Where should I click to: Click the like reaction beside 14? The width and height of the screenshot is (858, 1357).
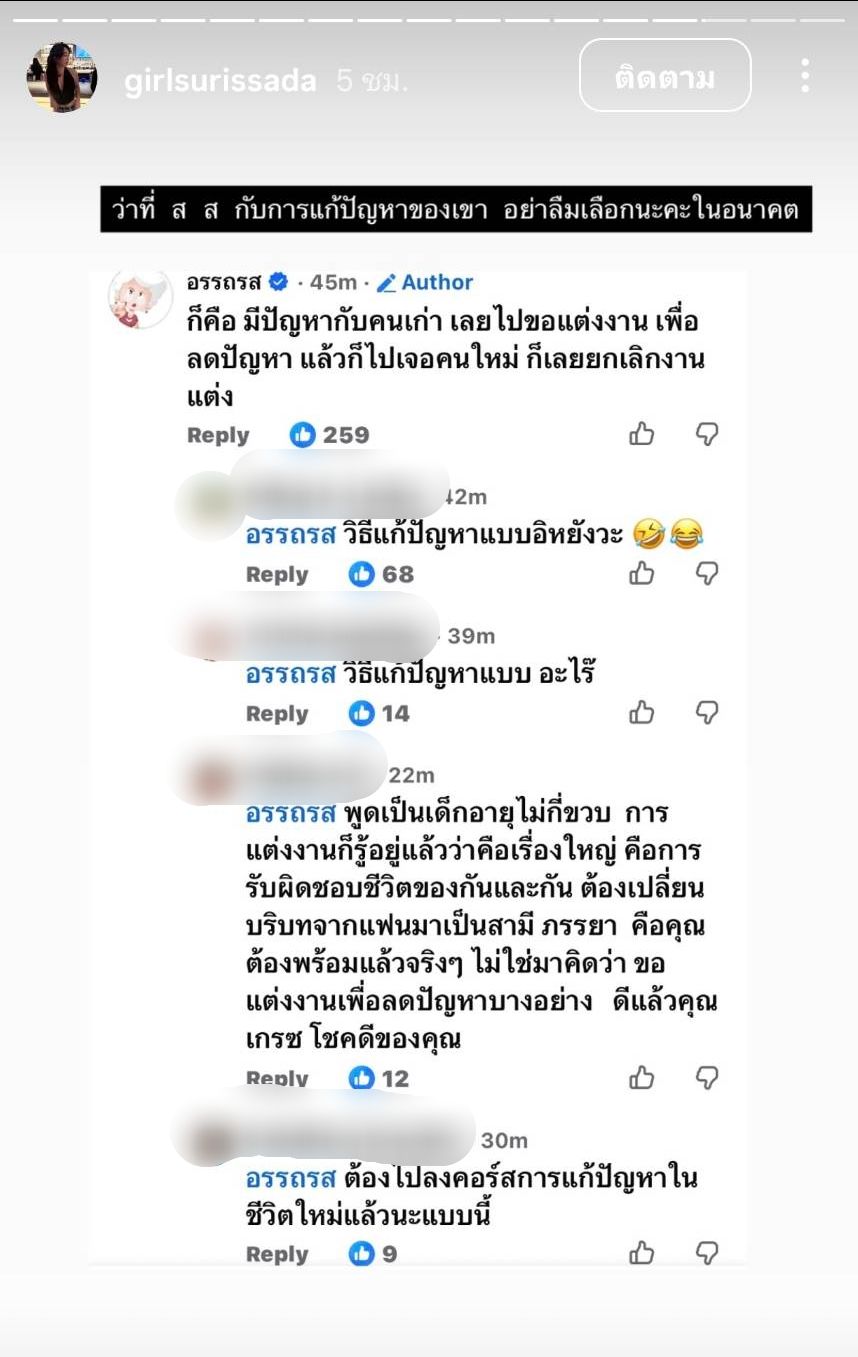(x=361, y=713)
